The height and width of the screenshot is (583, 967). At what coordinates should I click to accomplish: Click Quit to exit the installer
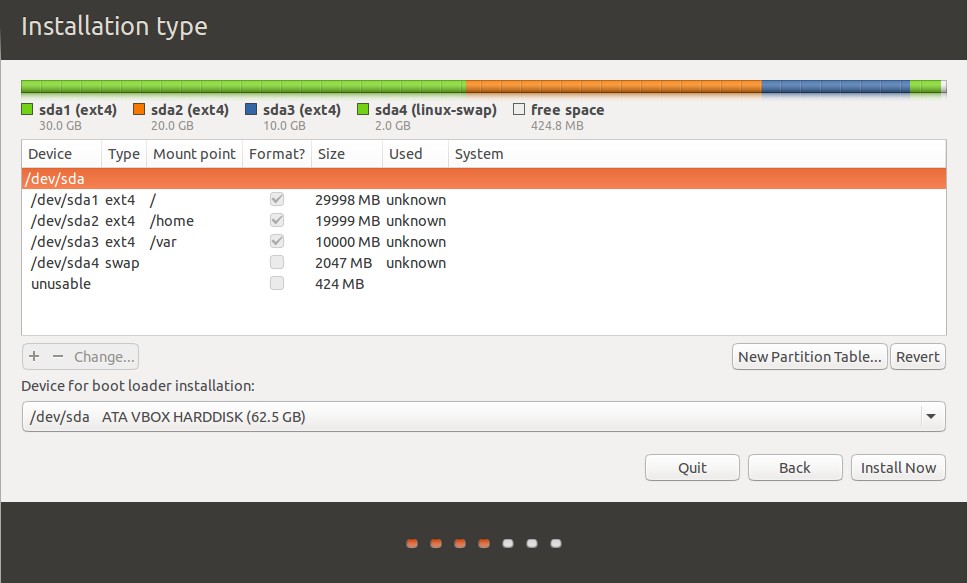point(692,467)
